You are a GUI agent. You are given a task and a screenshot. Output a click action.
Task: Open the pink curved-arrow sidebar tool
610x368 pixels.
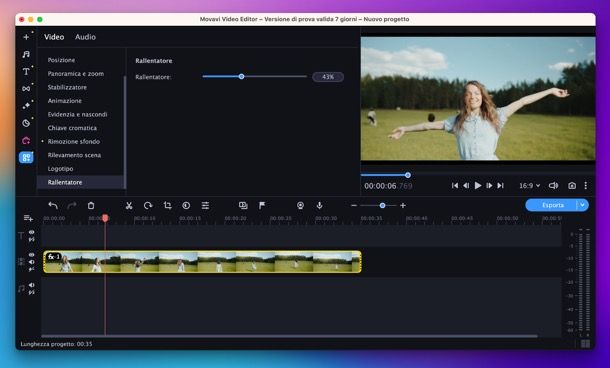[x=26, y=140]
